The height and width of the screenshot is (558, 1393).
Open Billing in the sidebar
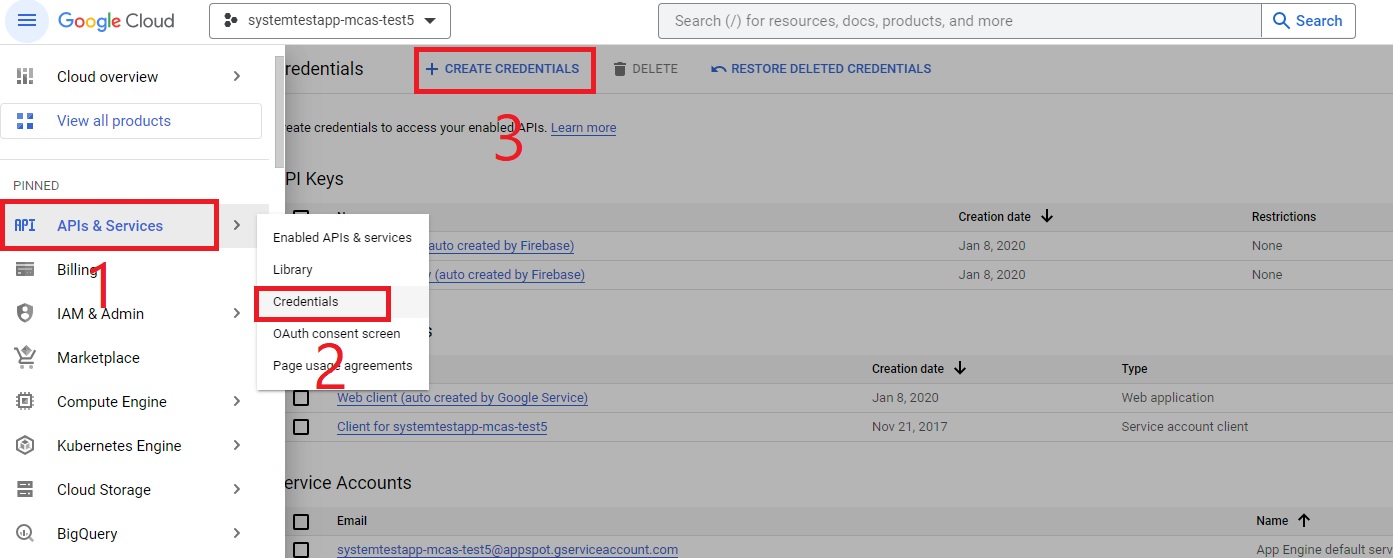77,270
